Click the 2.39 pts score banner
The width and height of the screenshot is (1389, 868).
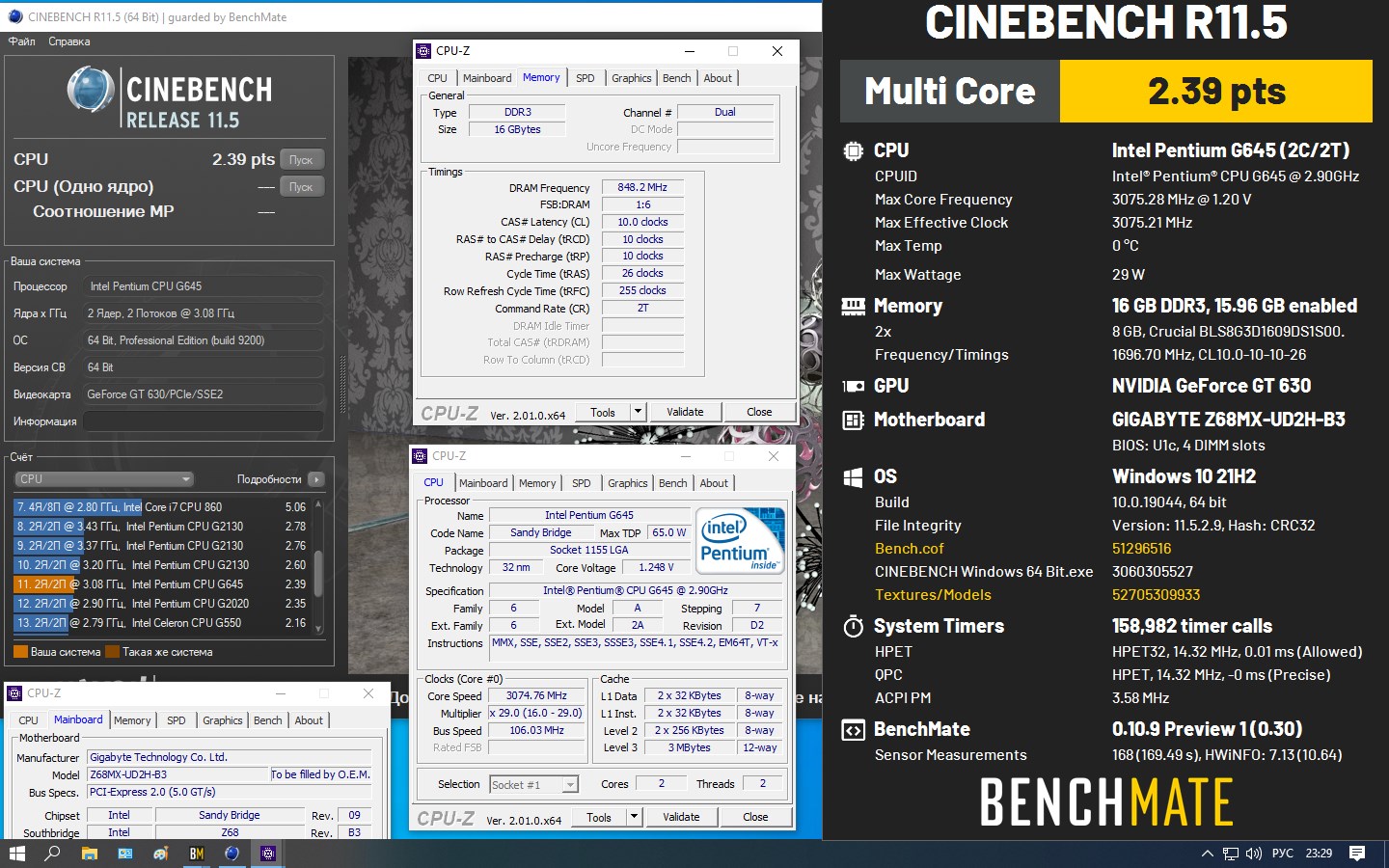click(1216, 92)
